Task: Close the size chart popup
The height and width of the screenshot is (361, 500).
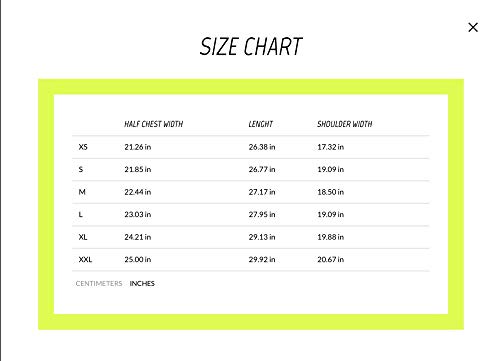Action: pyautogui.click(x=473, y=27)
